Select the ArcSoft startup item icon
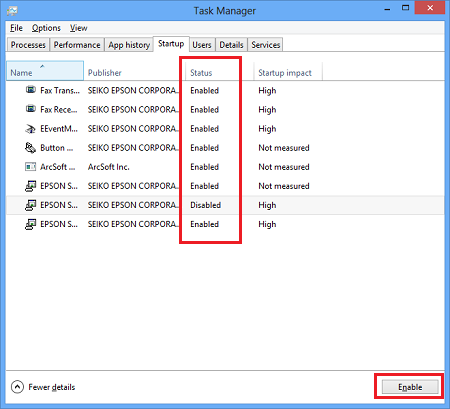The image size is (450, 409). tap(31, 166)
